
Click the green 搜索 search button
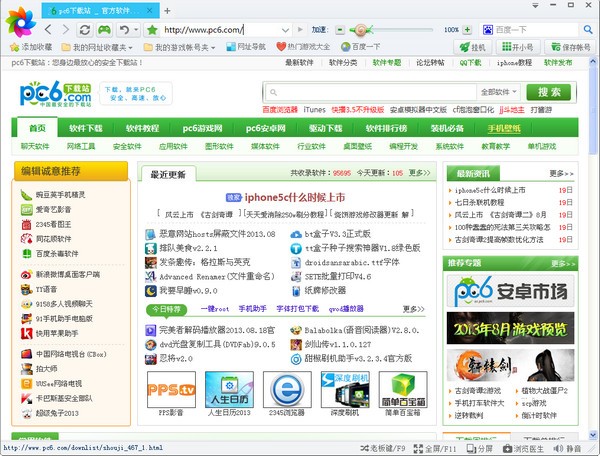[555, 92]
